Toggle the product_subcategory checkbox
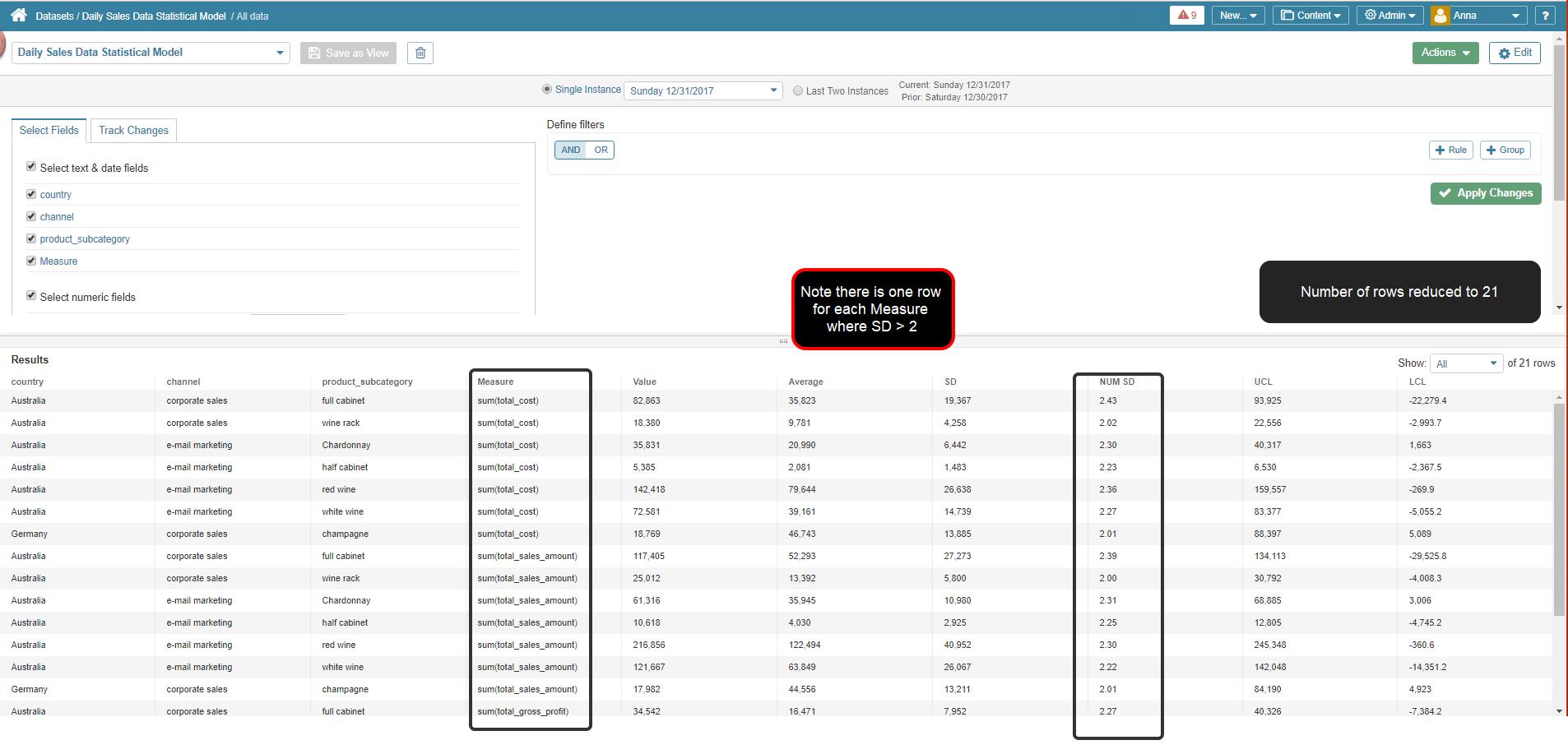Image resolution: width=1568 pixels, height=754 pixels. (31, 238)
